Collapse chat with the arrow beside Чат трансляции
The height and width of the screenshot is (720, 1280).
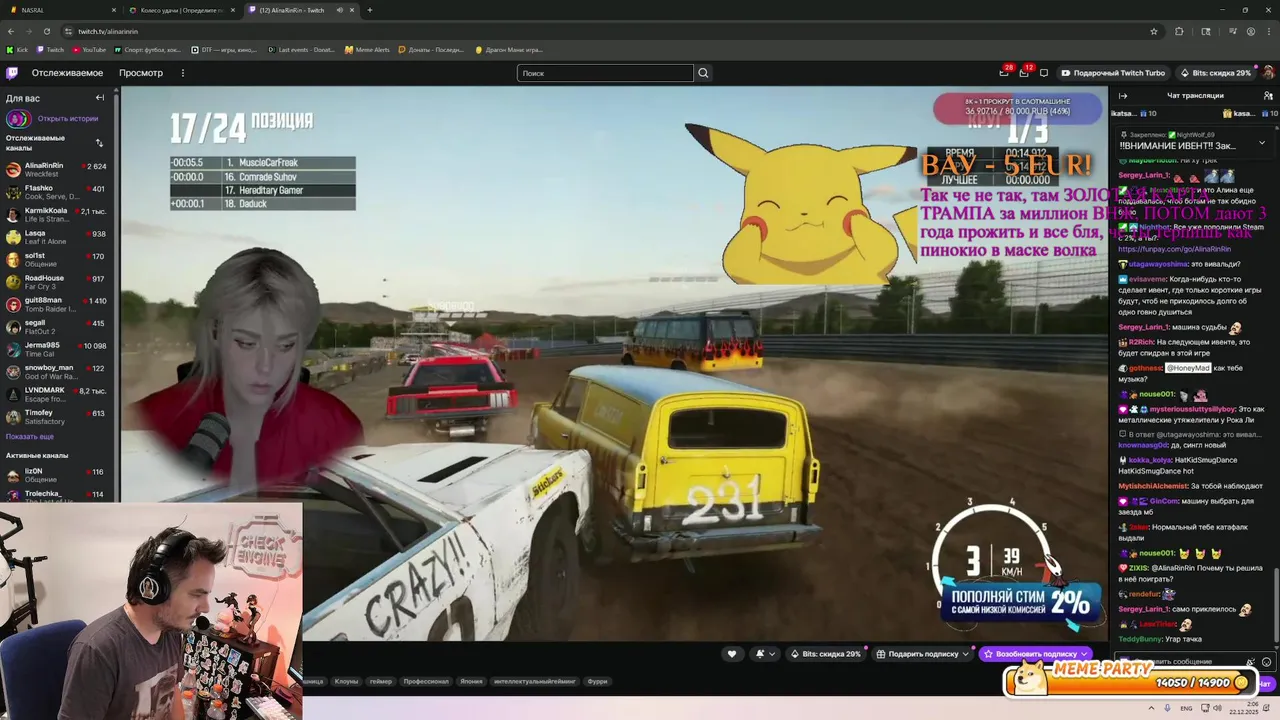click(1122, 96)
